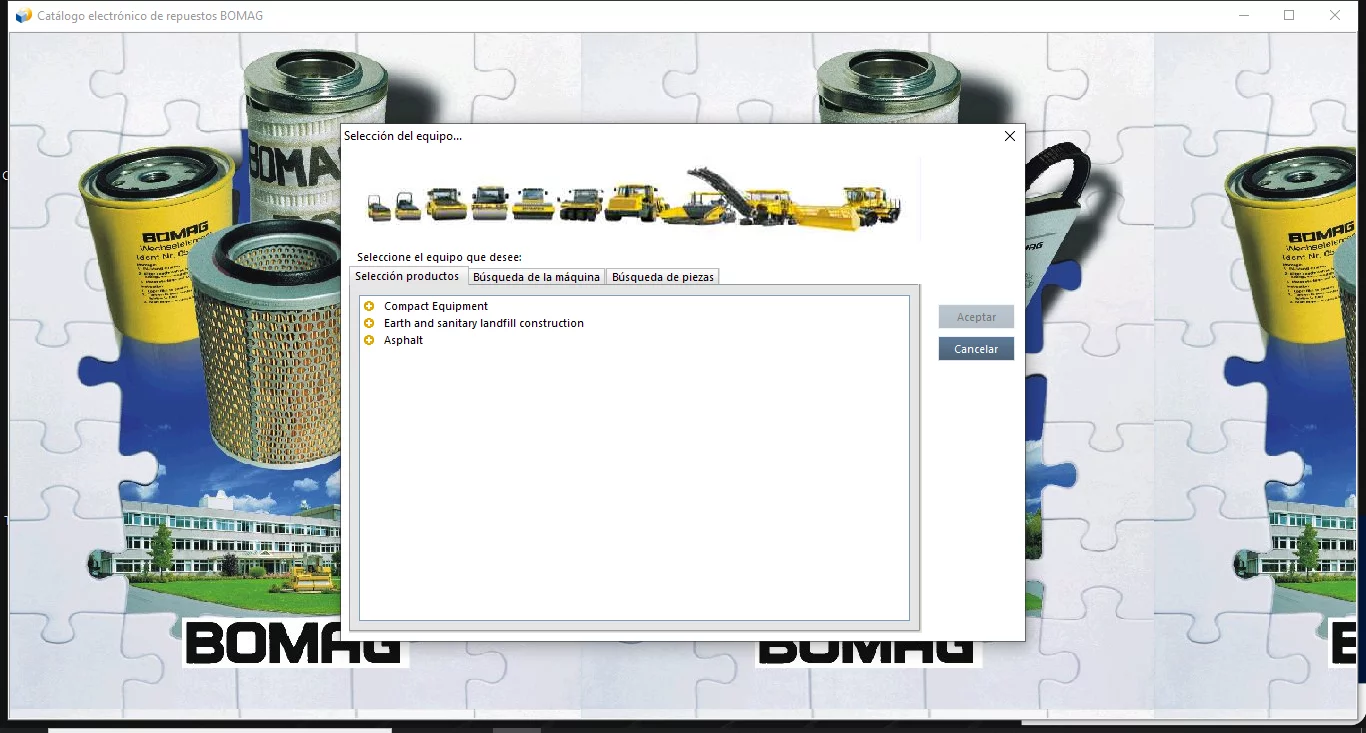This screenshot has width=1366, height=733.
Task: Expand the Compact Equipment category
Action: 369,305
